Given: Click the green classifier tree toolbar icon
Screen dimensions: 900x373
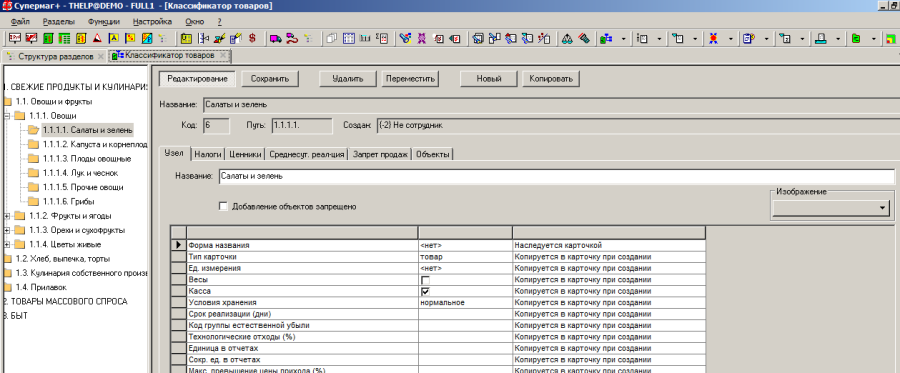Looking at the screenshot, I should pos(606,38).
